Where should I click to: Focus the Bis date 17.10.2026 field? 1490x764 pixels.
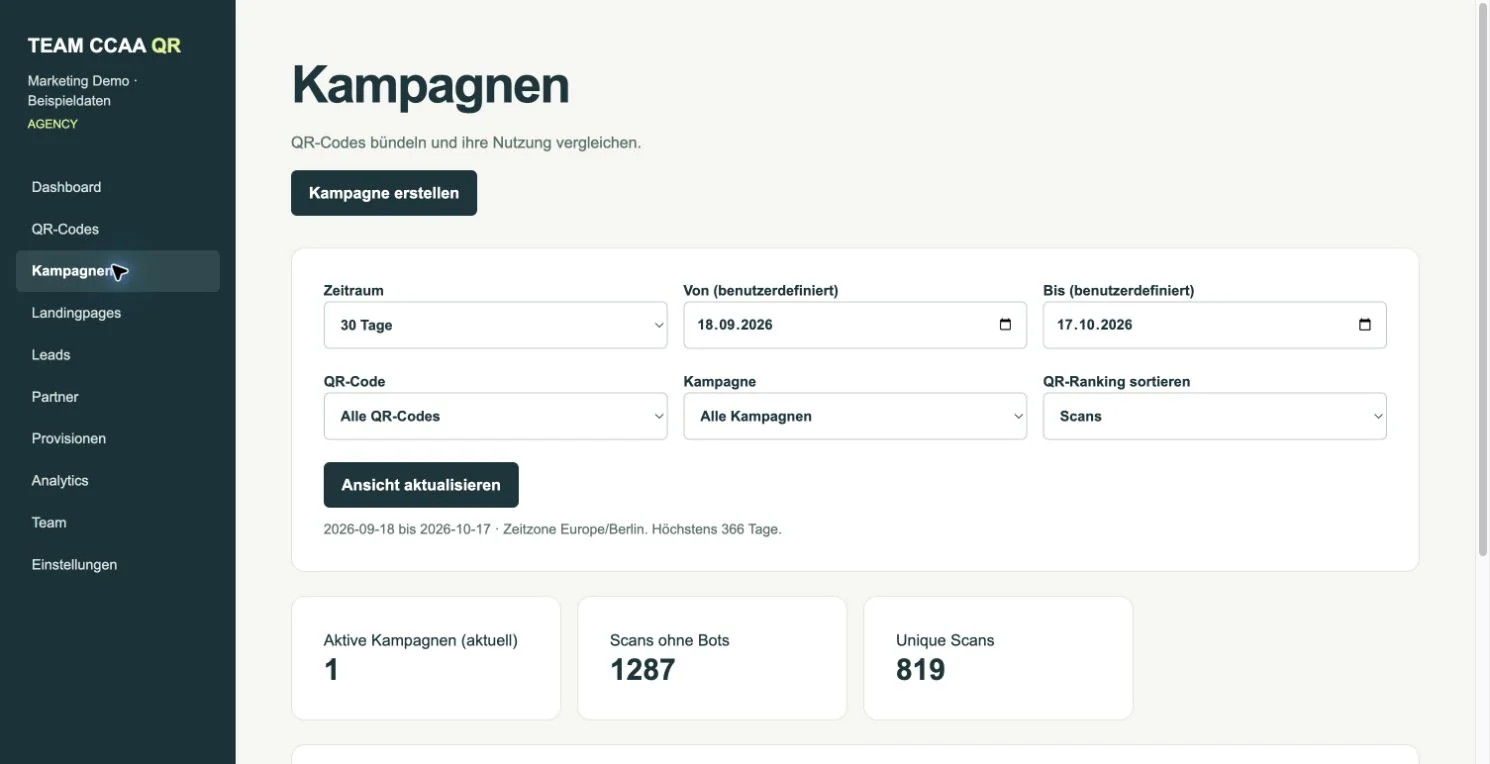click(x=1215, y=325)
